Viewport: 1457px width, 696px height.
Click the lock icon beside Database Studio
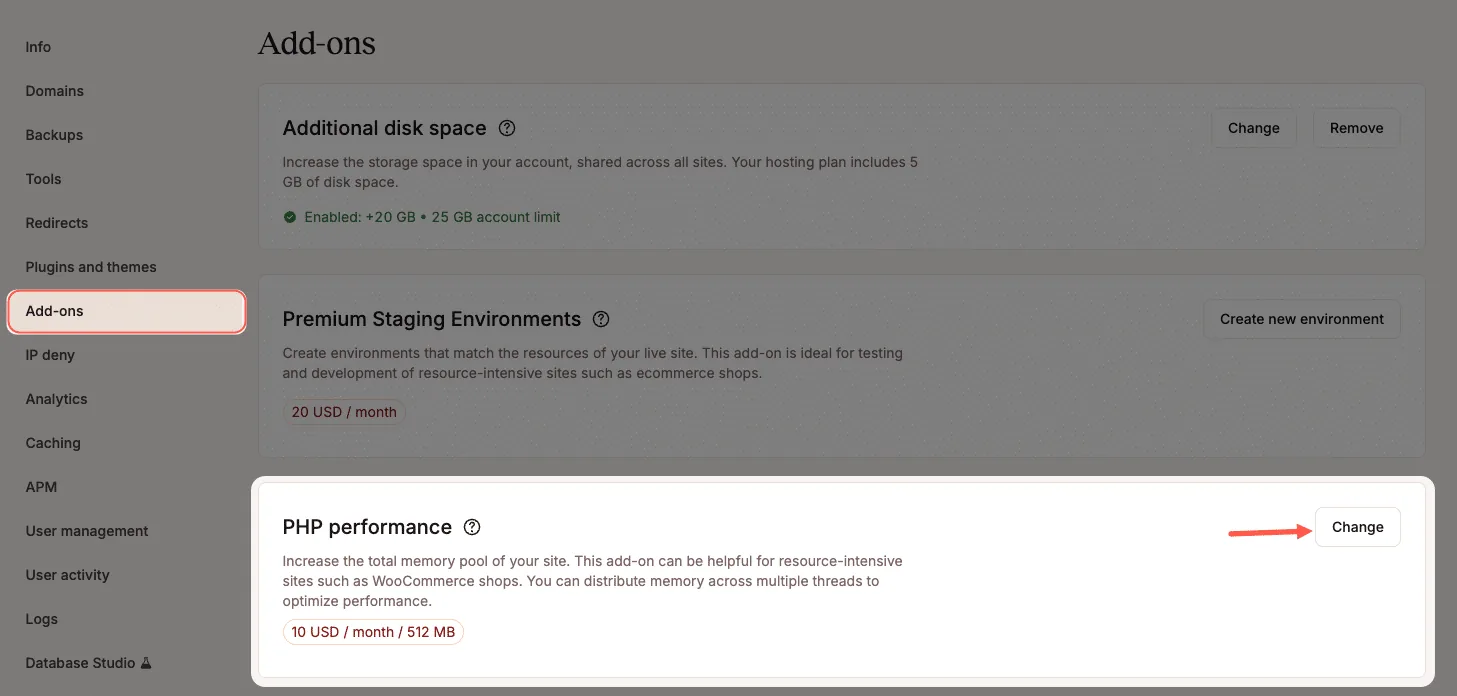[x=146, y=662]
